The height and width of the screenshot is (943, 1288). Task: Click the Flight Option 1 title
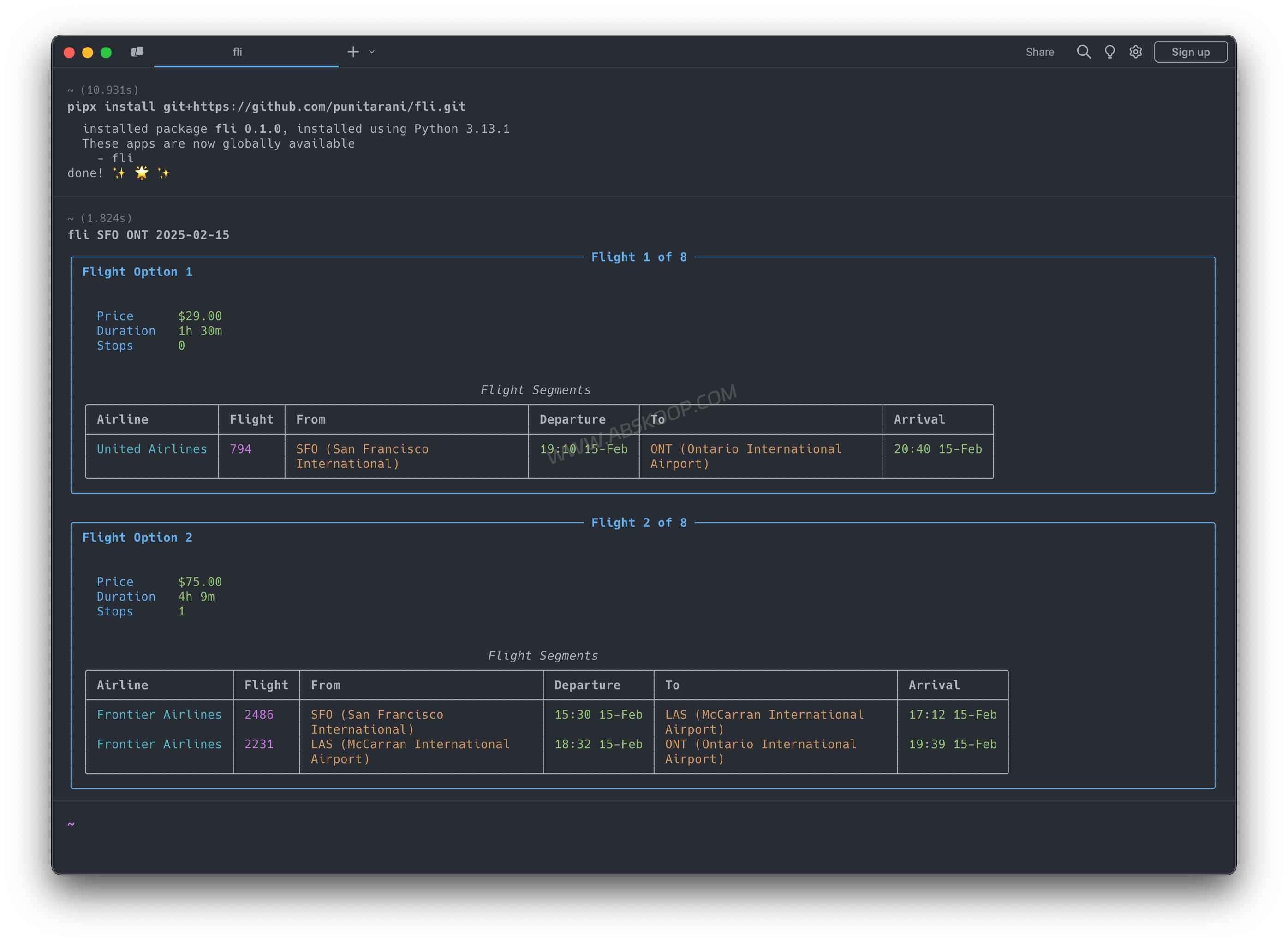click(x=137, y=272)
